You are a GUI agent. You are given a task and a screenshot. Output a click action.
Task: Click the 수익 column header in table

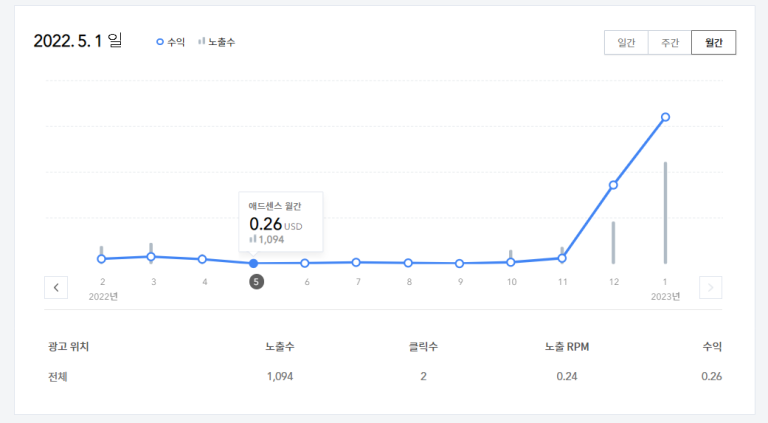click(711, 346)
